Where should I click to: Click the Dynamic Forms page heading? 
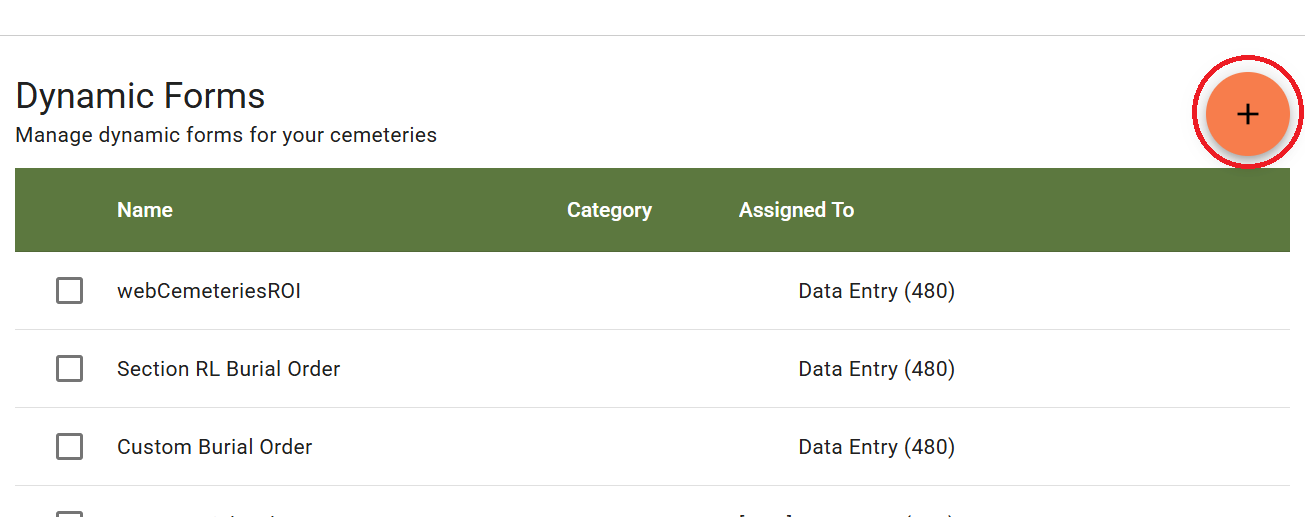tap(141, 96)
